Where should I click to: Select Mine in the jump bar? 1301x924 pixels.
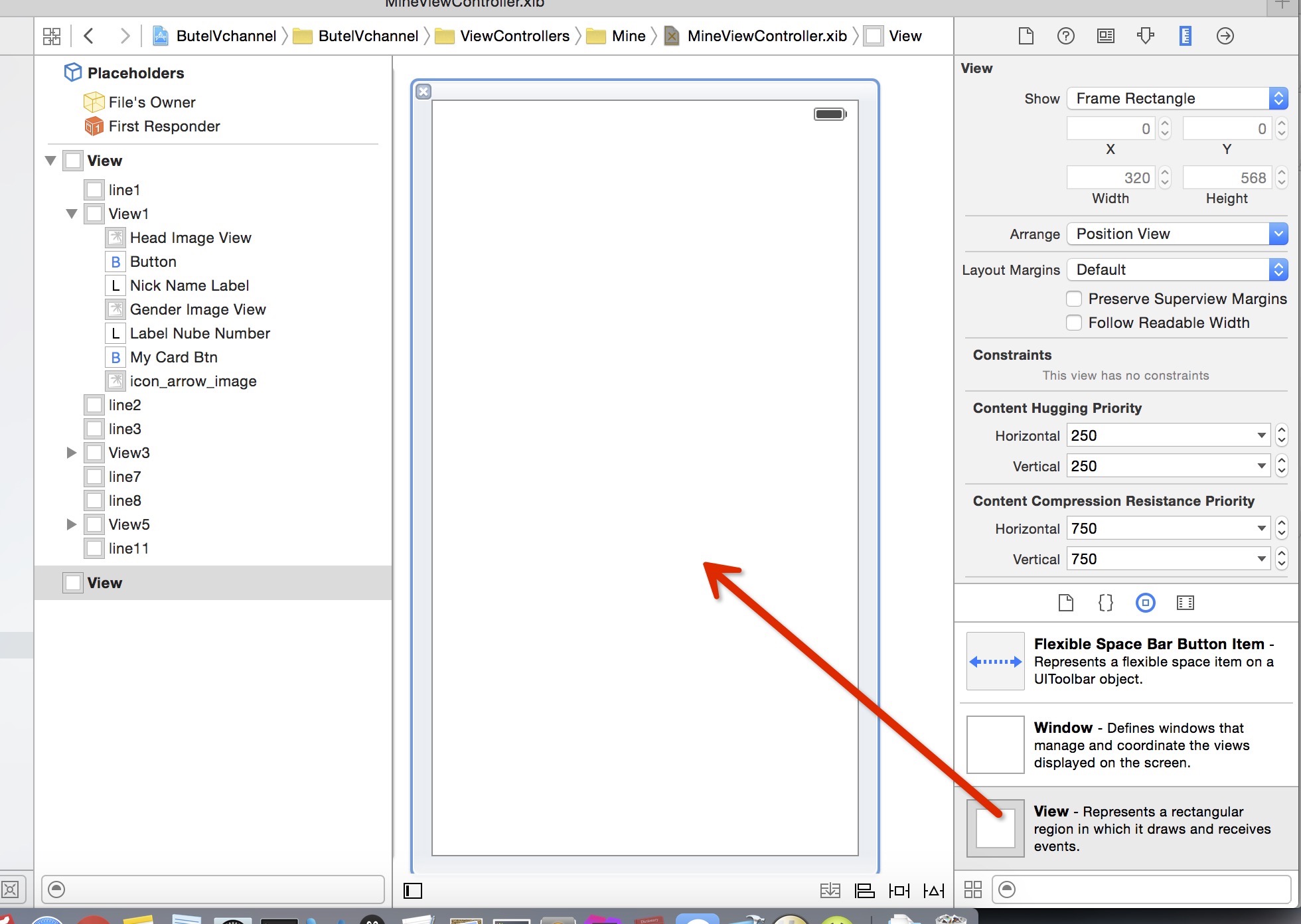pos(627,36)
